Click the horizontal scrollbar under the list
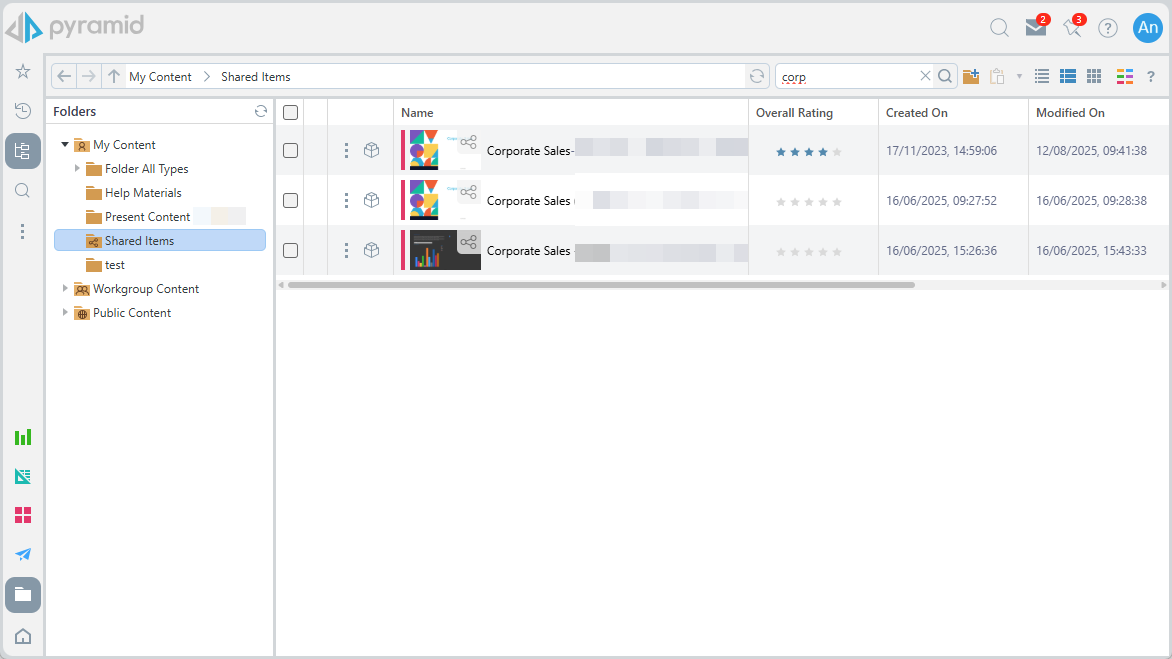Image resolution: width=1172 pixels, height=659 pixels. click(600, 285)
